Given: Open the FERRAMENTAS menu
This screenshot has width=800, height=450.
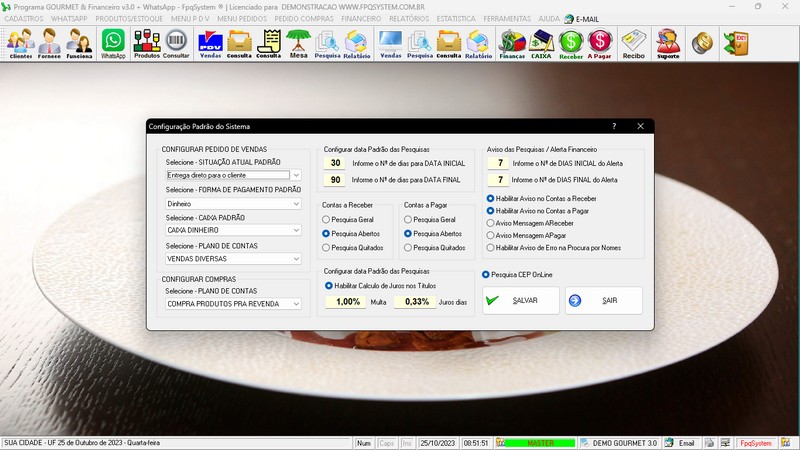Looking at the screenshot, I should [507, 19].
